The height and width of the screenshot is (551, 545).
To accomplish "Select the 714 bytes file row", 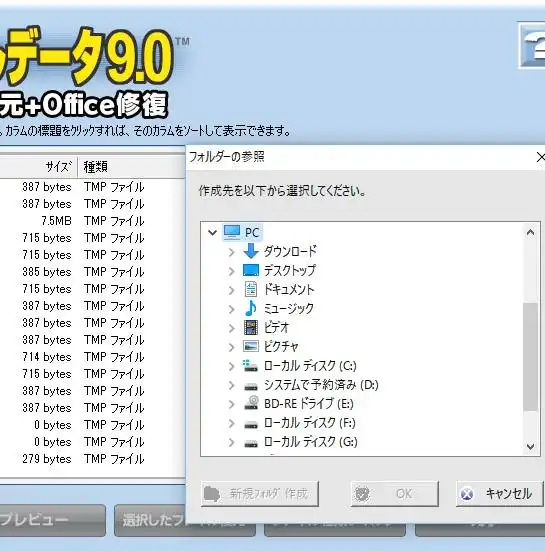I will pos(92,357).
